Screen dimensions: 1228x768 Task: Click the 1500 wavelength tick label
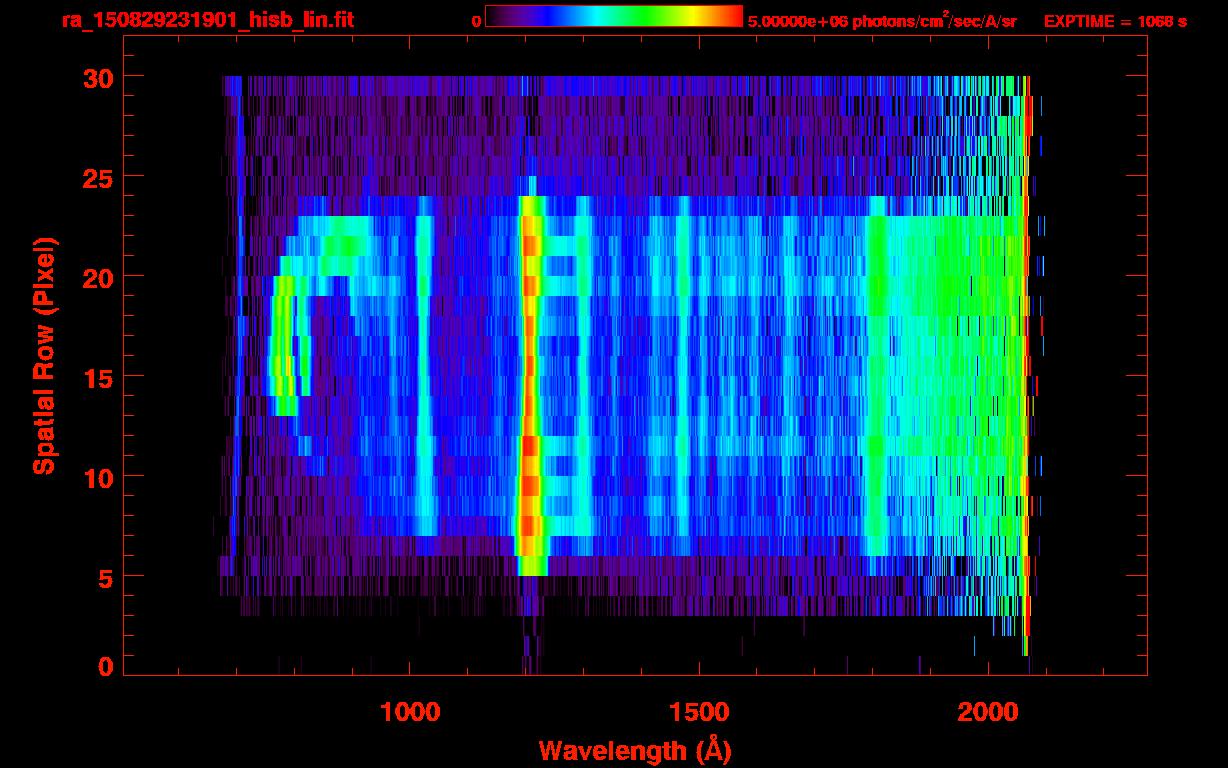tap(699, 711)
